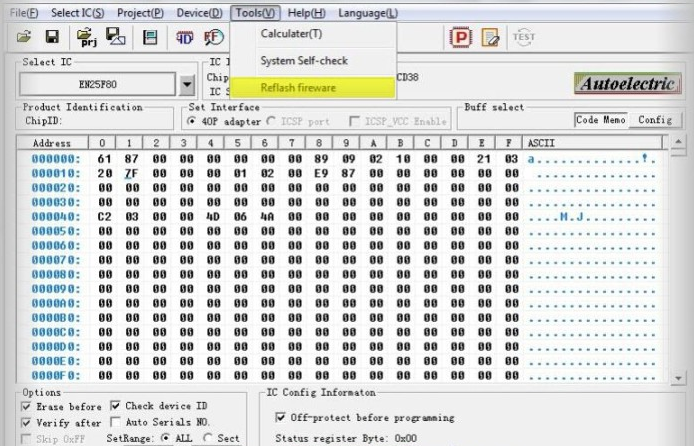Open the Select IC menu
Viewport: 694px width, 447px height.
coord(77,13)
